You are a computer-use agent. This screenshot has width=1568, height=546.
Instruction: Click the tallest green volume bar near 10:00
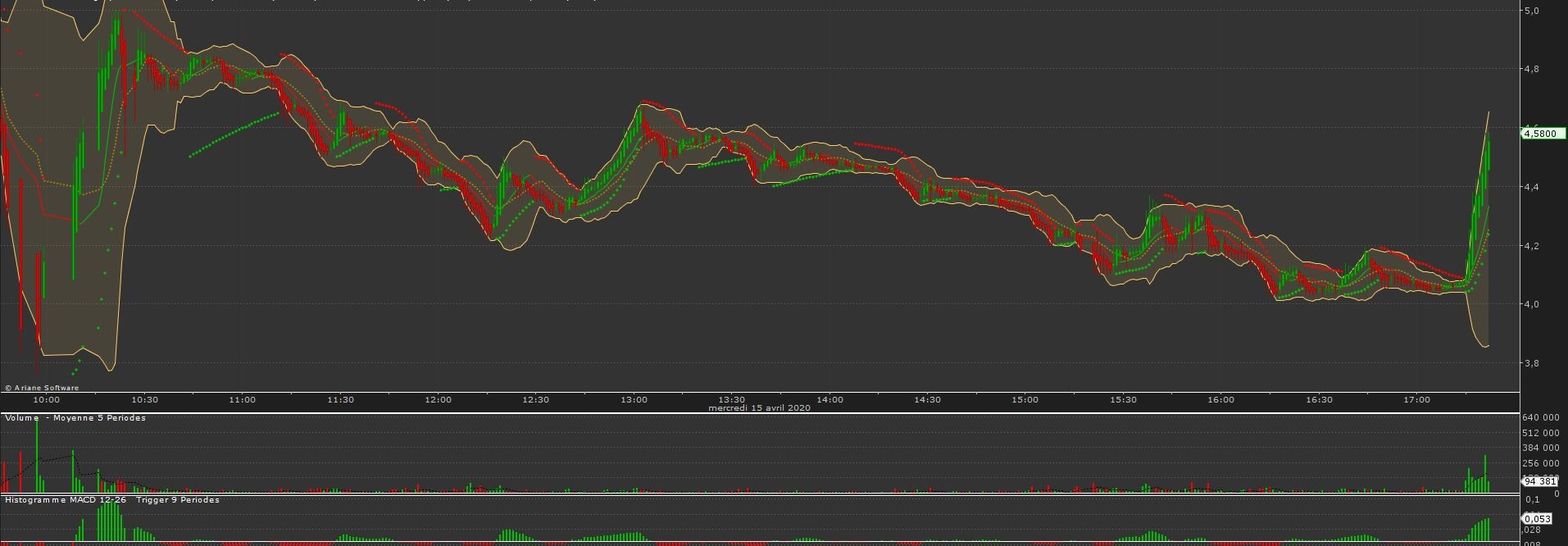point(37,455)
